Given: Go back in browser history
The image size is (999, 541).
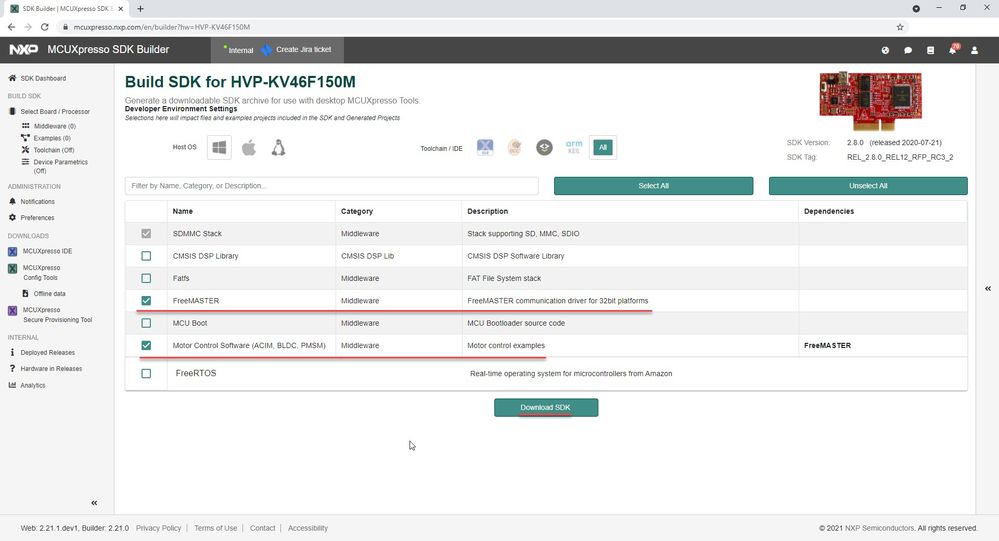Looking at the screenshot, I should [x=11, y=27].
